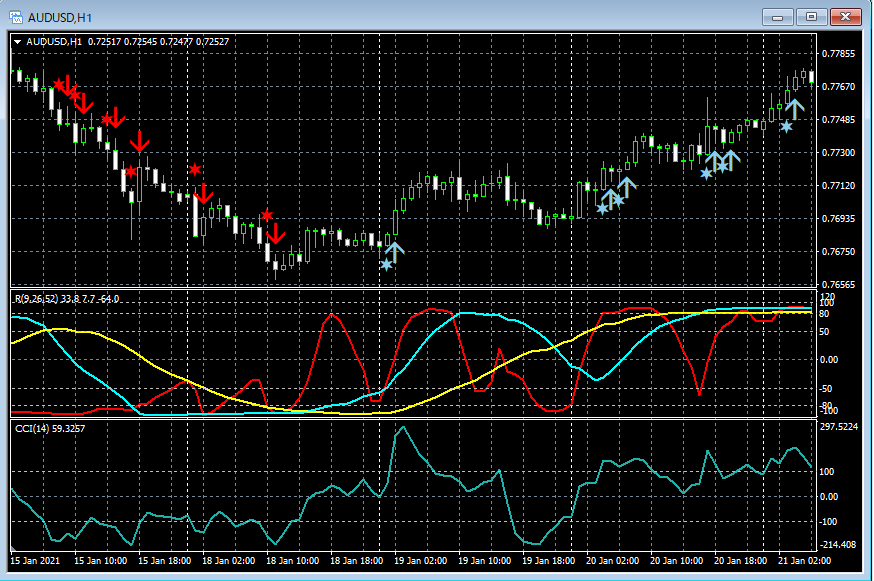Minimize the AUDUSD,H1 chart window

[x=778, y=16]
